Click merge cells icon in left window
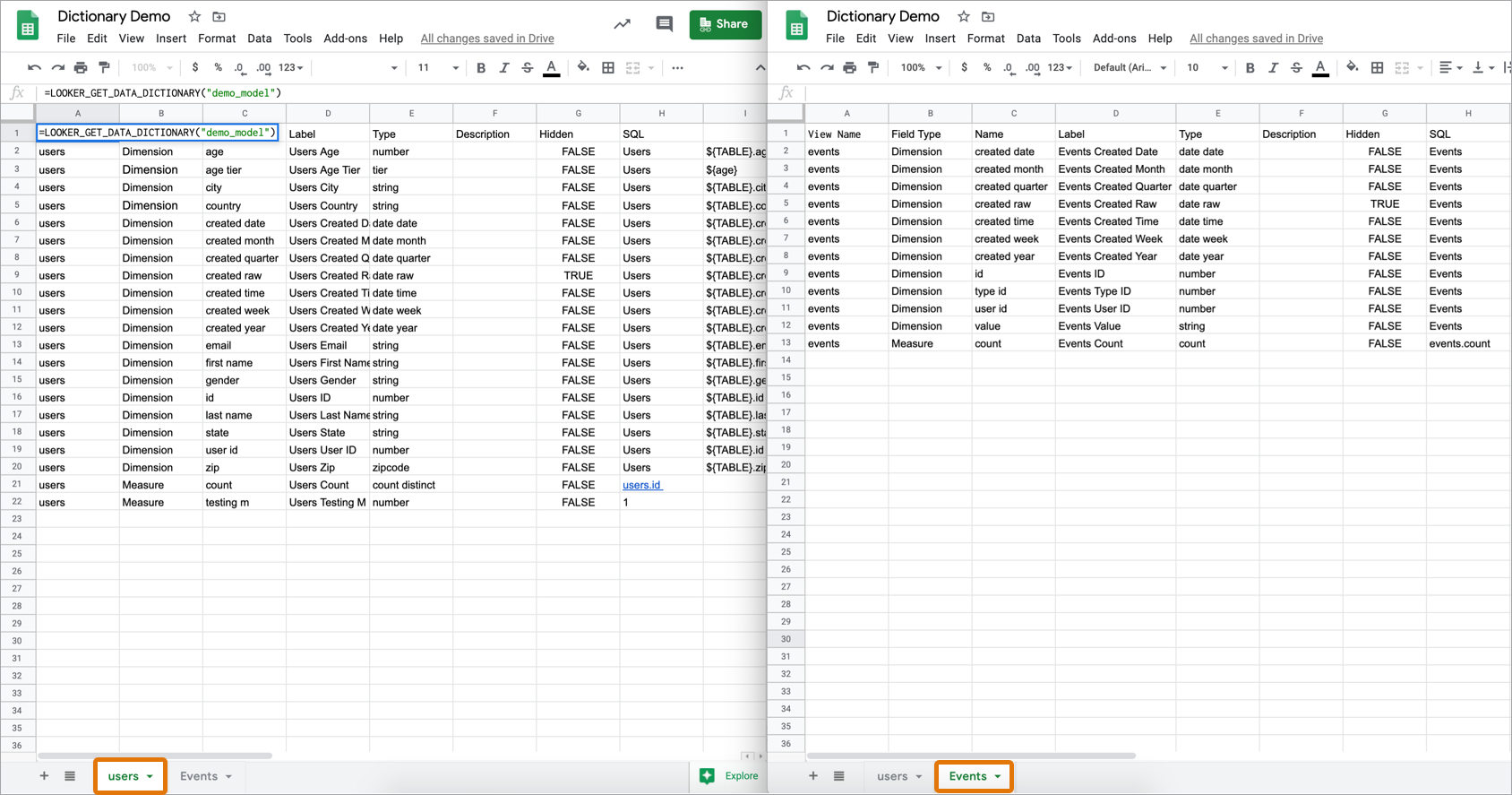Image resolution: width=1512 pixels, height=795 pixels. click(633, 67)
